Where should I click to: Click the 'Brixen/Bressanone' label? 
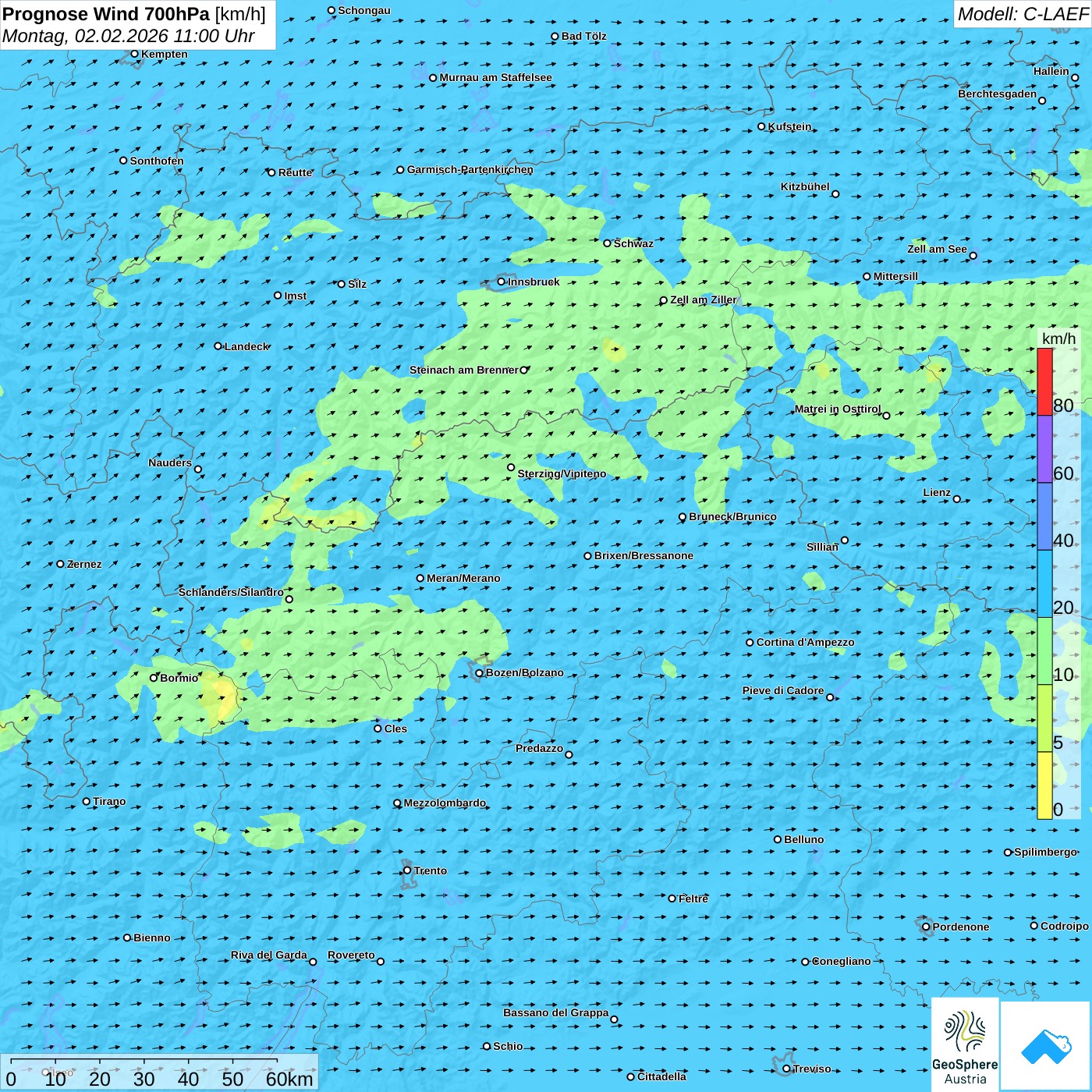[643, 555]
